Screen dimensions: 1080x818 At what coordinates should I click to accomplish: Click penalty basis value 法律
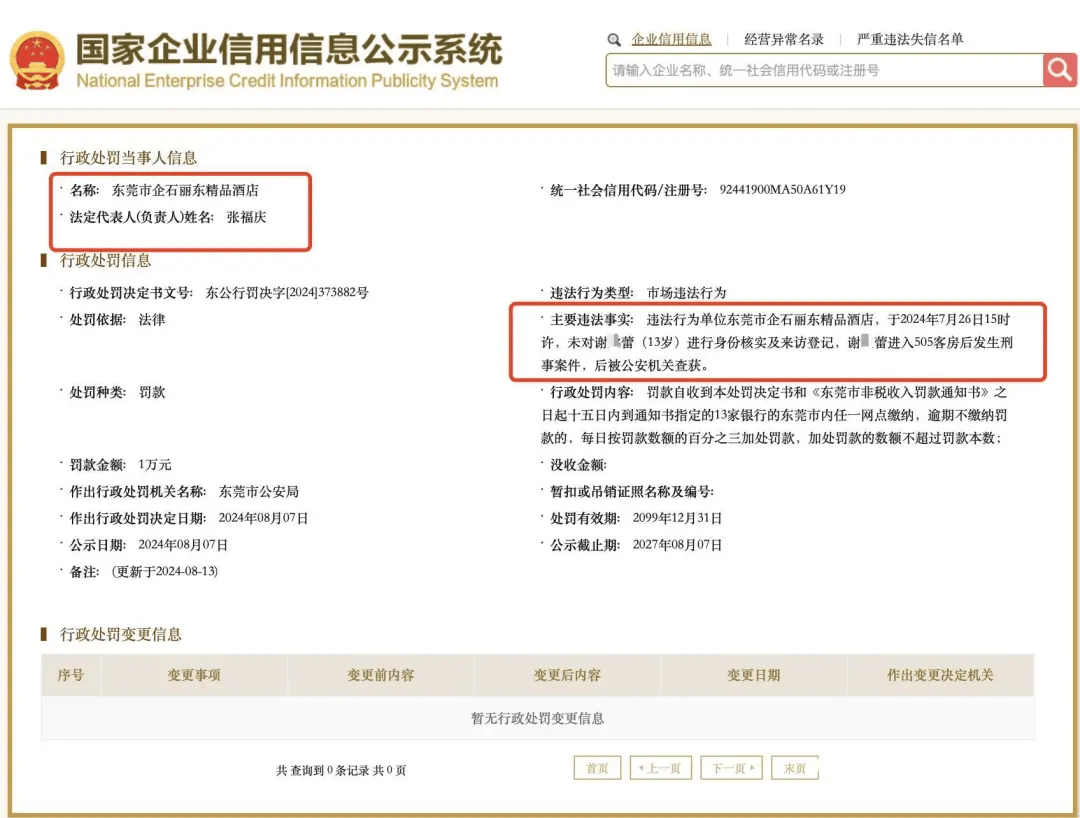tap(152, 319)
